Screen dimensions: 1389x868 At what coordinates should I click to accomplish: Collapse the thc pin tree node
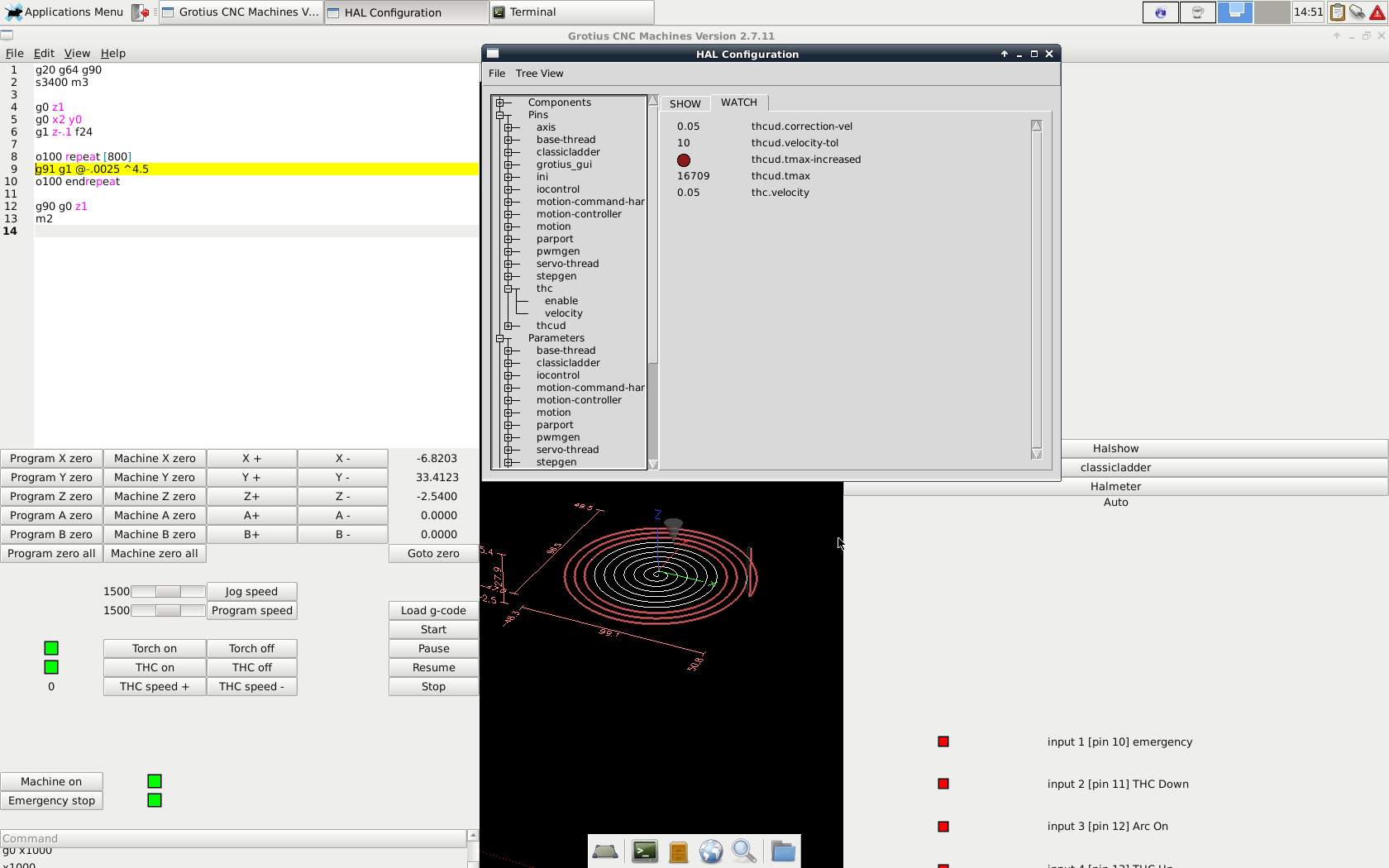click(508, 289)
